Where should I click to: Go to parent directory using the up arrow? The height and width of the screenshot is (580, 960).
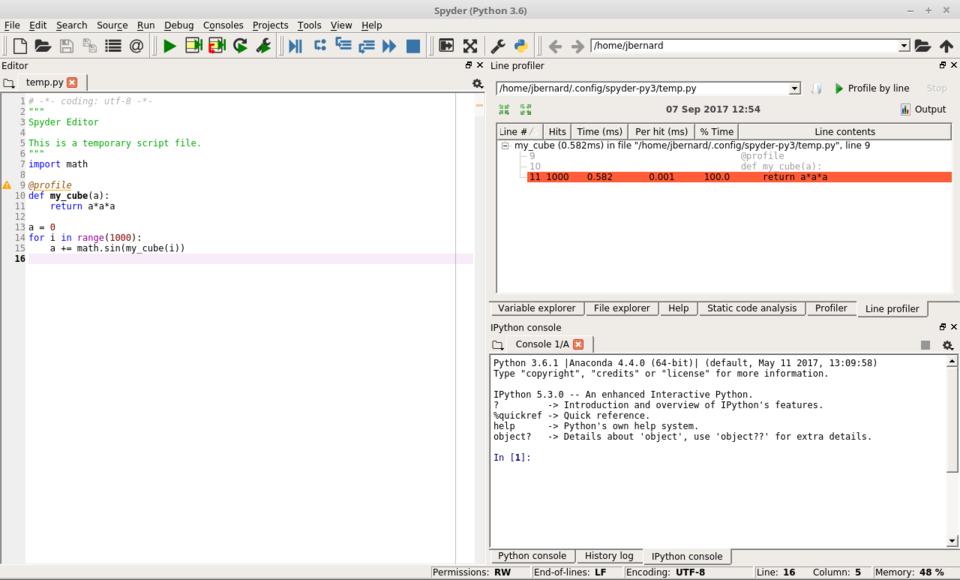pos(946,46)
